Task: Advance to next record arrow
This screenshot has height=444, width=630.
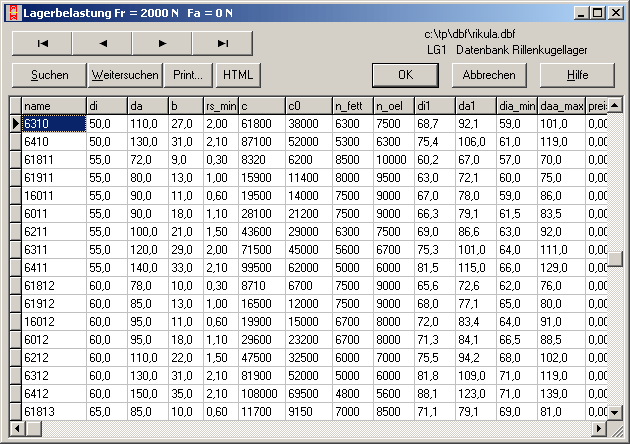Action: tap(162, 43)
